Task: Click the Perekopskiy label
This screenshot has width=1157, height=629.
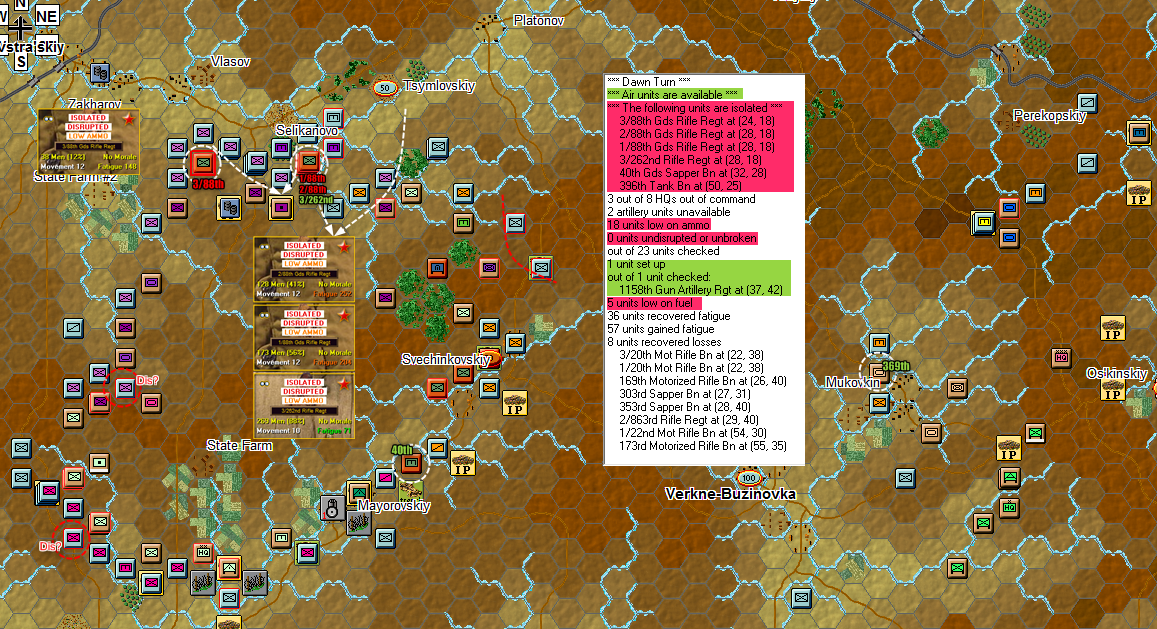Action: 1049,116
